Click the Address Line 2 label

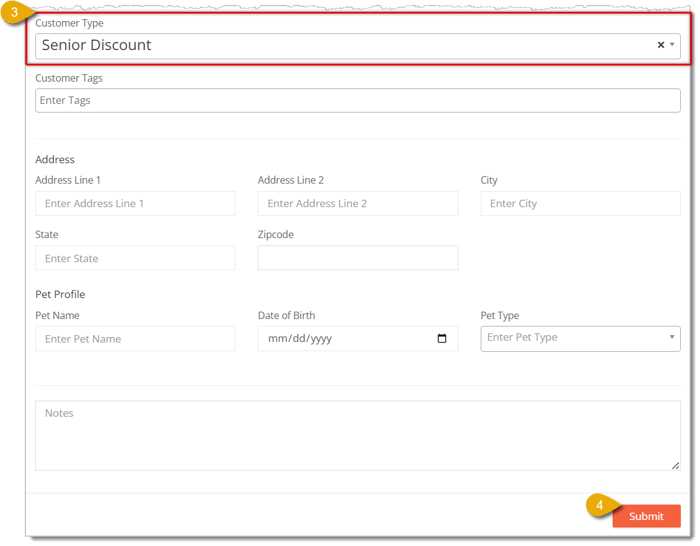click(291, 180)
